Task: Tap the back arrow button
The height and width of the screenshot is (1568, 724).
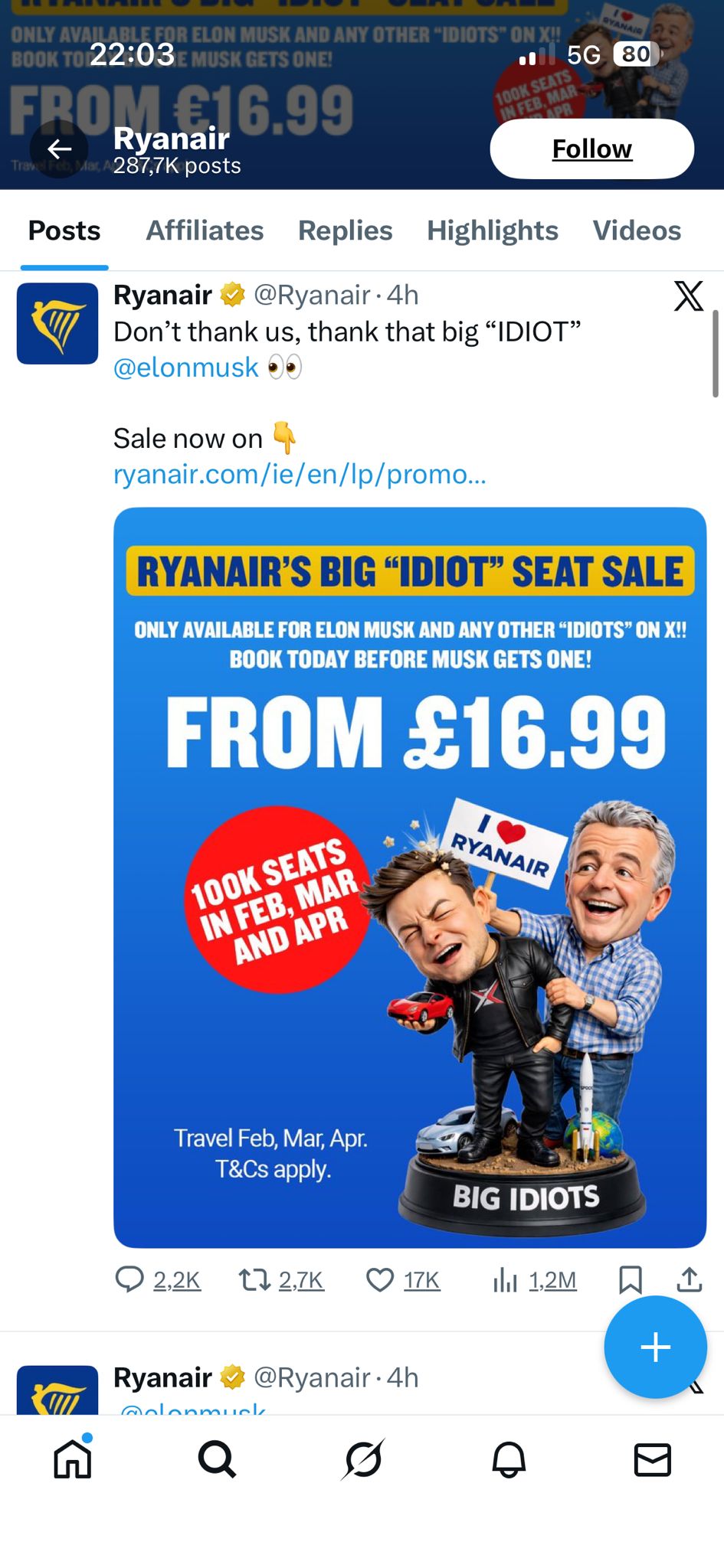Action: click(x=59, y=149)
